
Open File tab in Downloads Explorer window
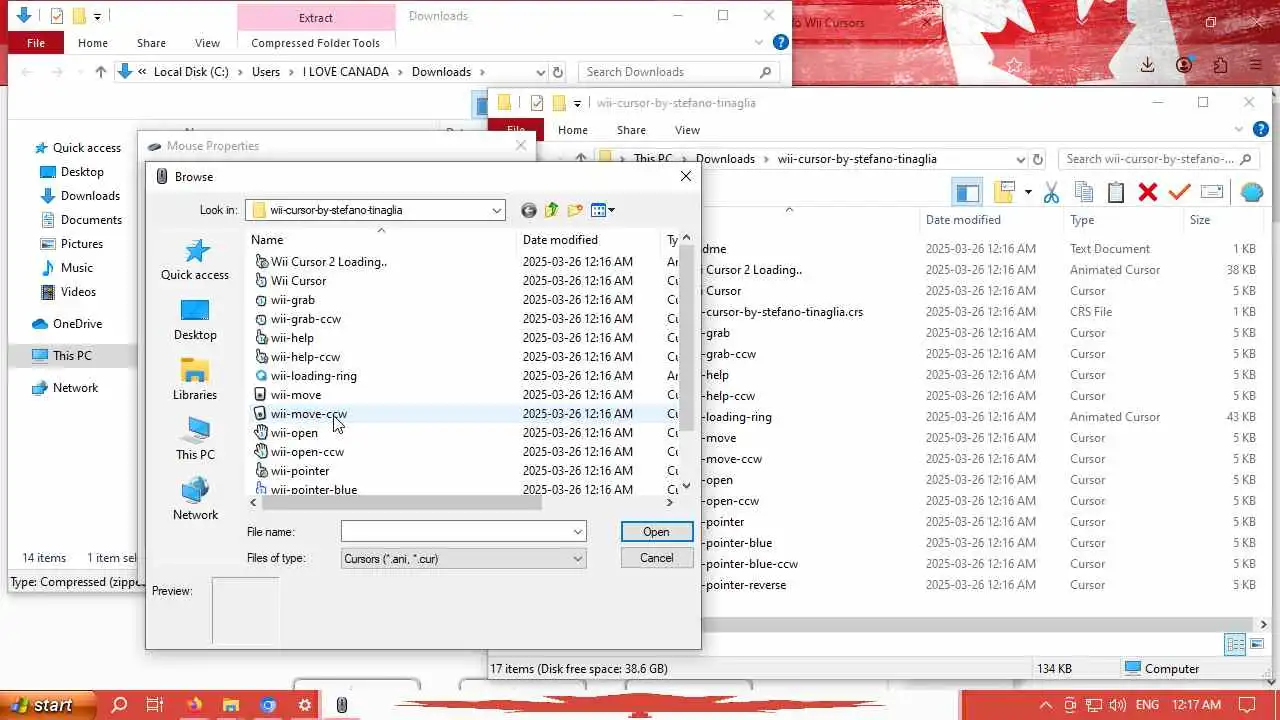(36, 43)
